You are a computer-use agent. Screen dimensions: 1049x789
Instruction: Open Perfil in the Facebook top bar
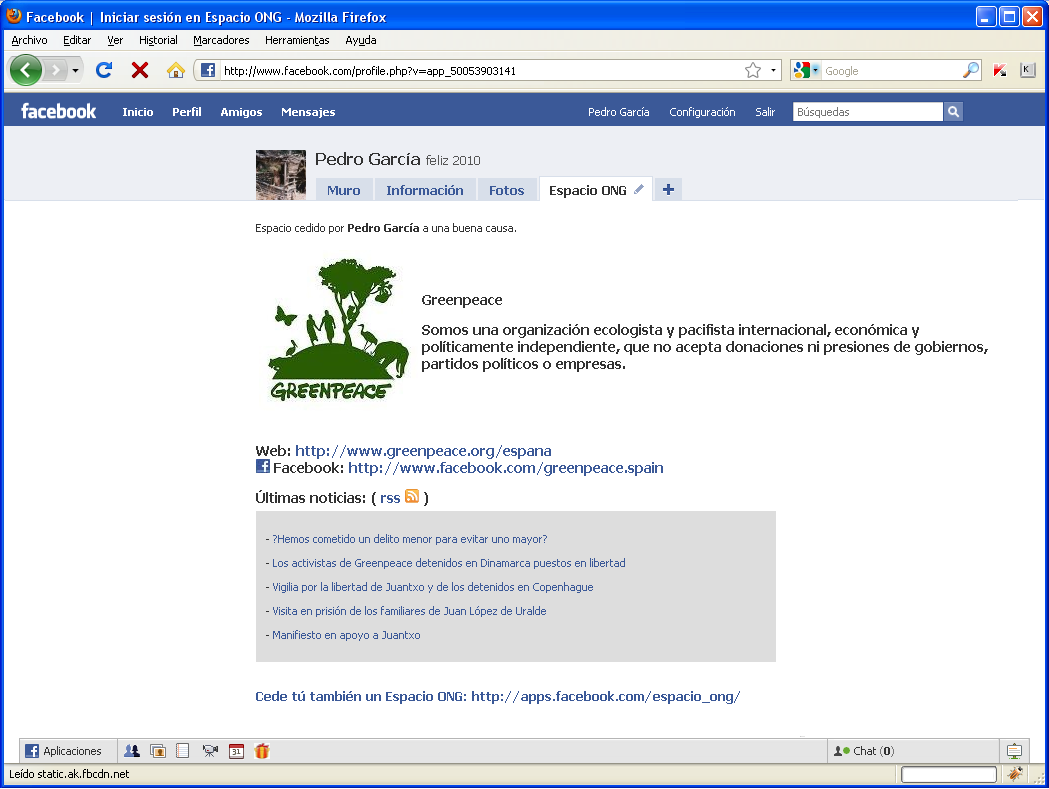(x=187, y=112)
